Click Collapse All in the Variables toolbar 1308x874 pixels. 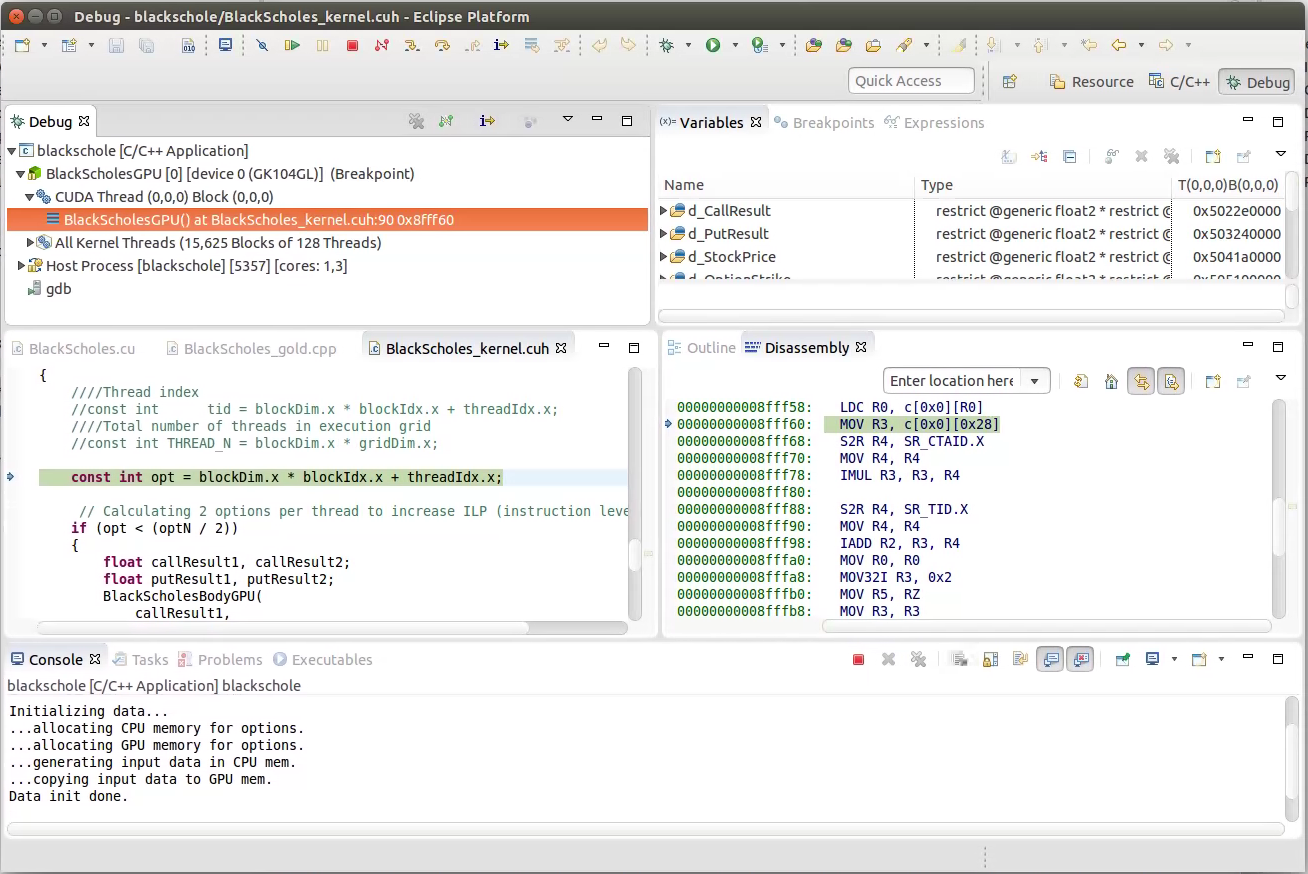pos(1069,156)
